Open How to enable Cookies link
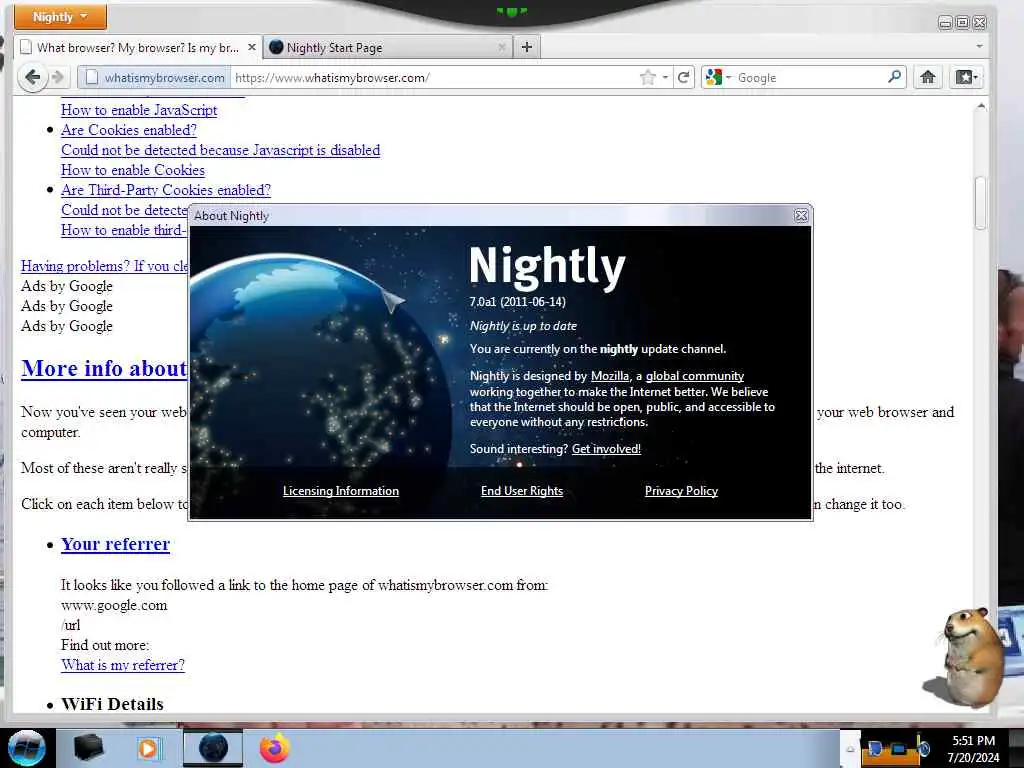1024x768 pixels. pyautogui.click(x=133, y=170)
